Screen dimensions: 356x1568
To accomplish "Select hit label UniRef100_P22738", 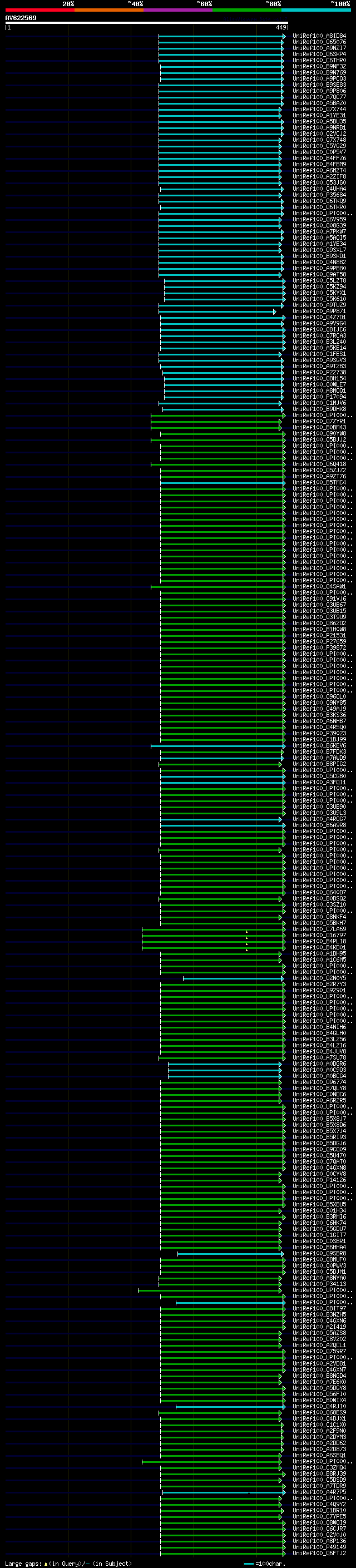I will [x=319, y=373].
